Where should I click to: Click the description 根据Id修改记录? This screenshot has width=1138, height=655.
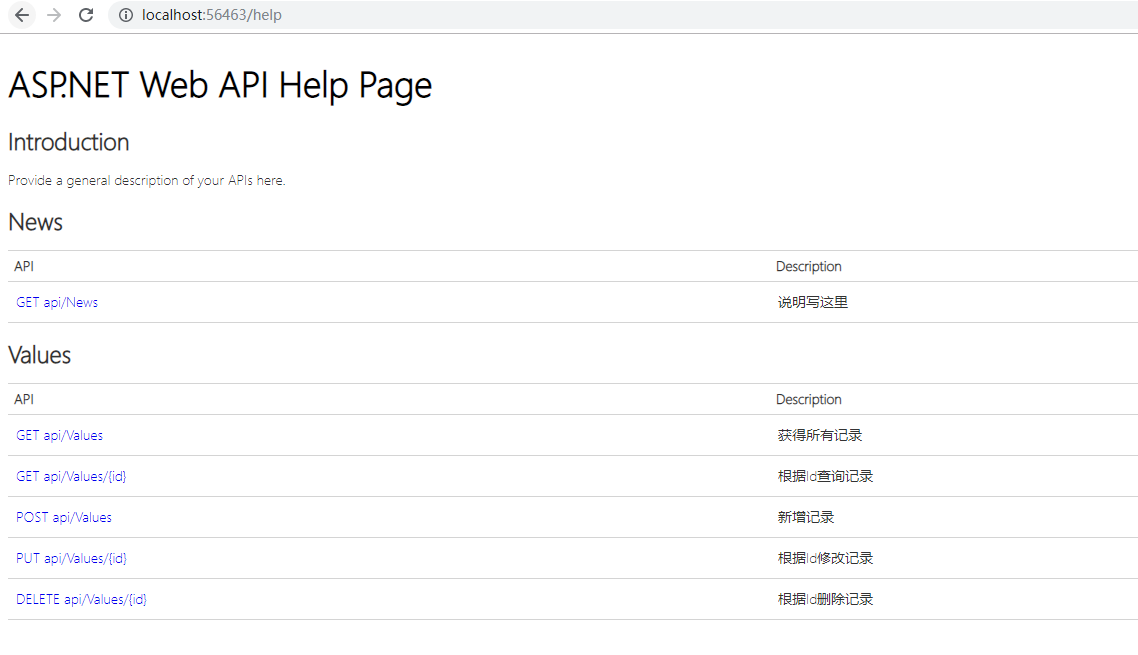coord(825,558)
